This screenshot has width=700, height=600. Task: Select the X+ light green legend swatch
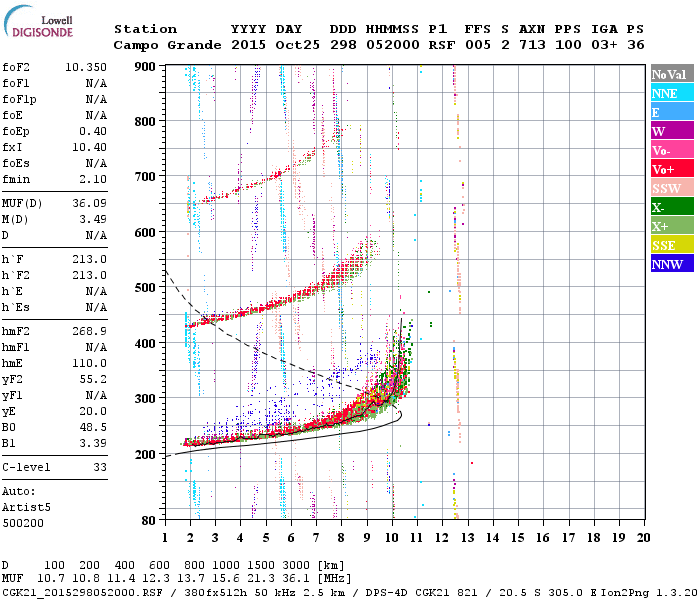(x=672, y=225)
